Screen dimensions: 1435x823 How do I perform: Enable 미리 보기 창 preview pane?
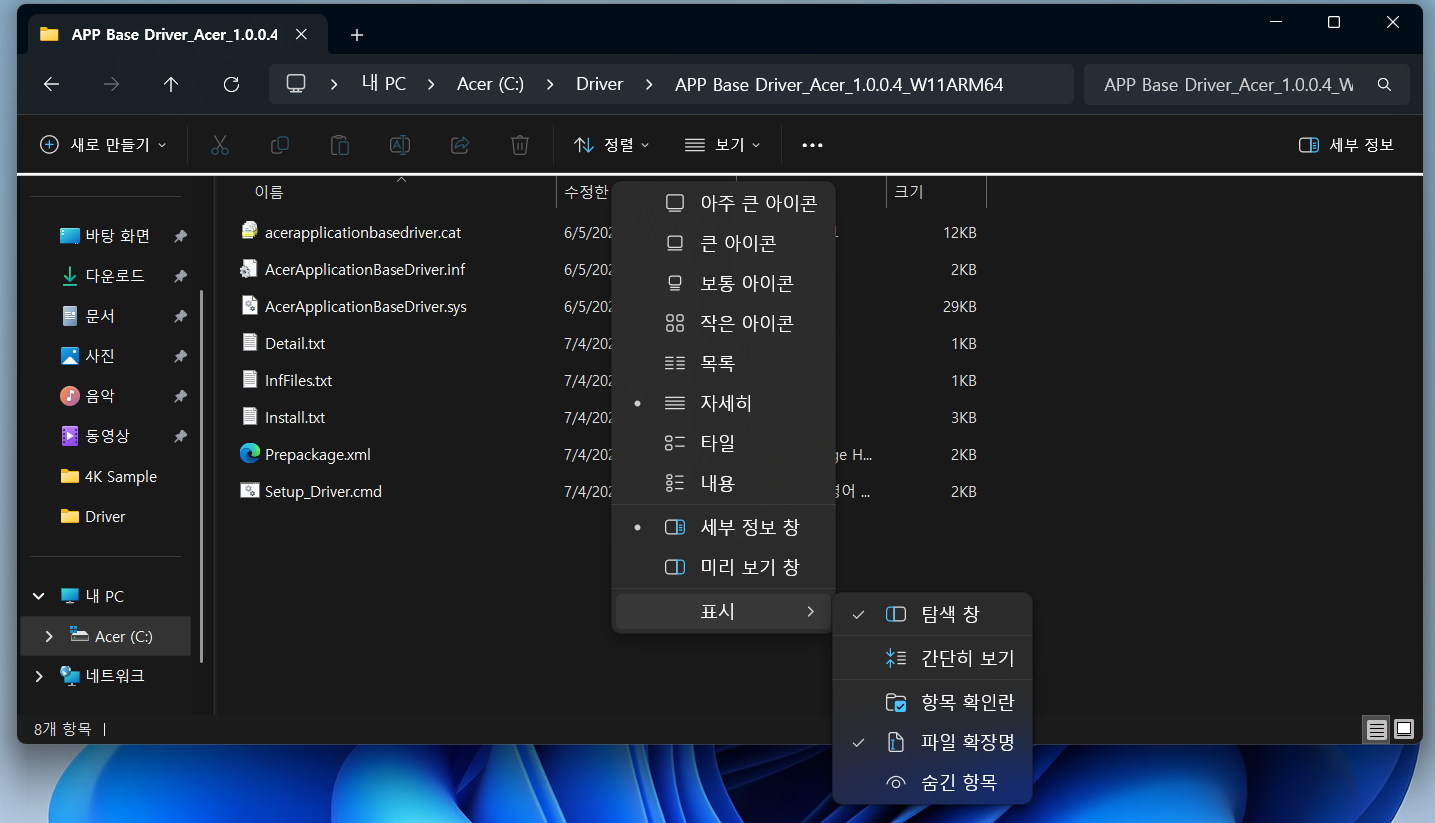723,567
